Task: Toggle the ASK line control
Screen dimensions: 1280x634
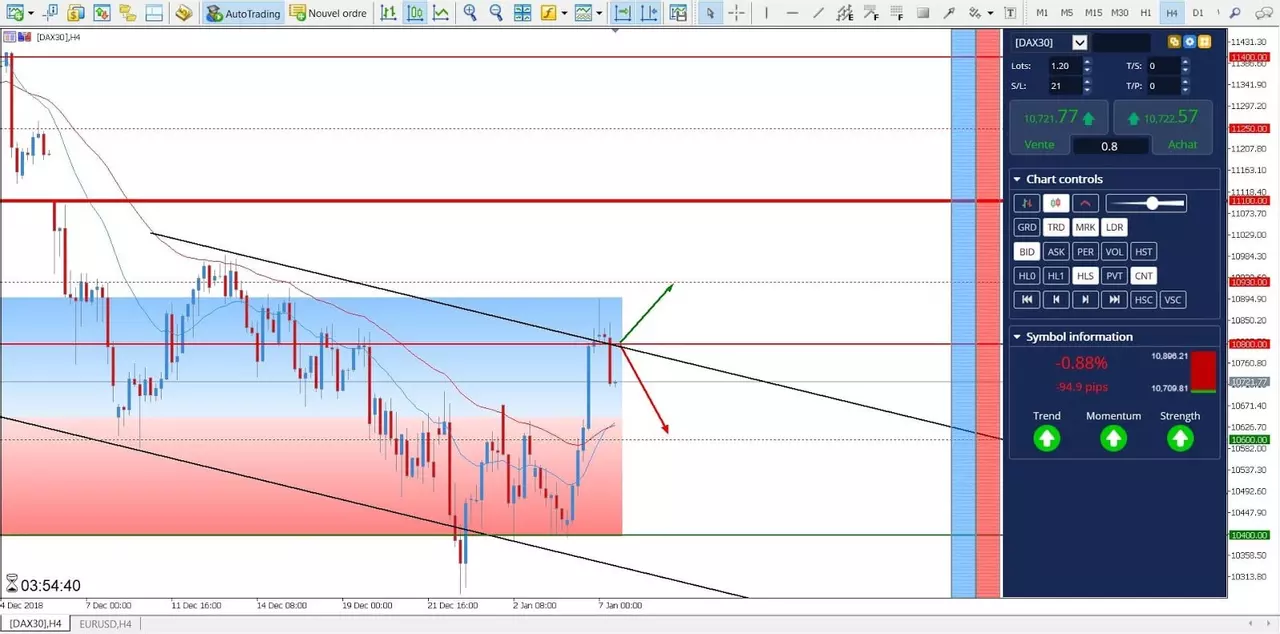Action: tap(1056, 252)
